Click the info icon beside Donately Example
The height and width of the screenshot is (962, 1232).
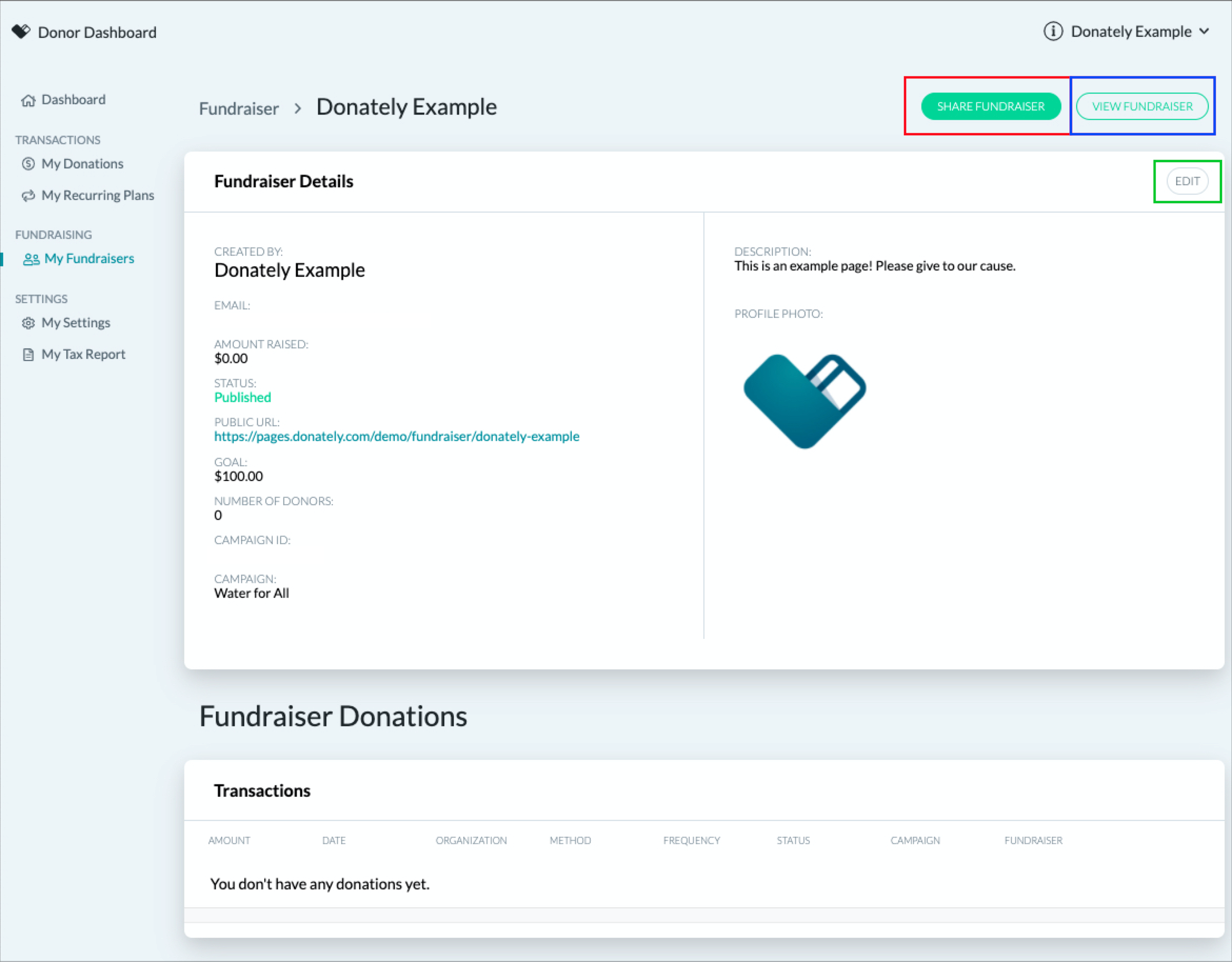[x=1052, y=32]
